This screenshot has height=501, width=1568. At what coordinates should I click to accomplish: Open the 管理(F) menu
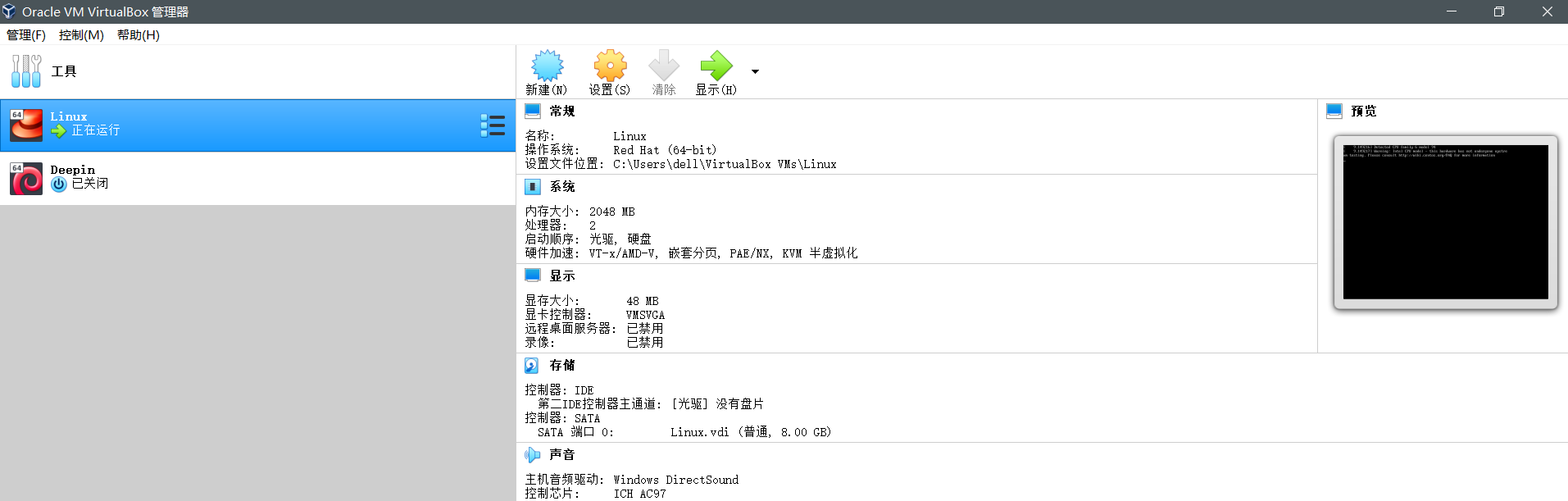tap(26, 34)
